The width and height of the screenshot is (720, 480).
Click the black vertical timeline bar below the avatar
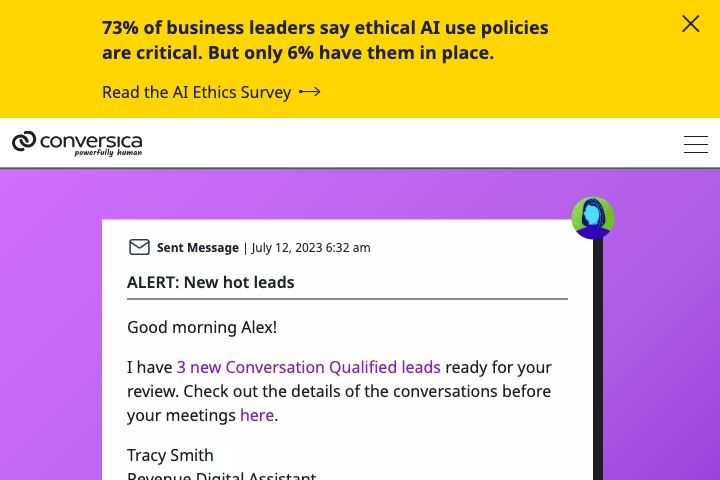pos(598,359)
